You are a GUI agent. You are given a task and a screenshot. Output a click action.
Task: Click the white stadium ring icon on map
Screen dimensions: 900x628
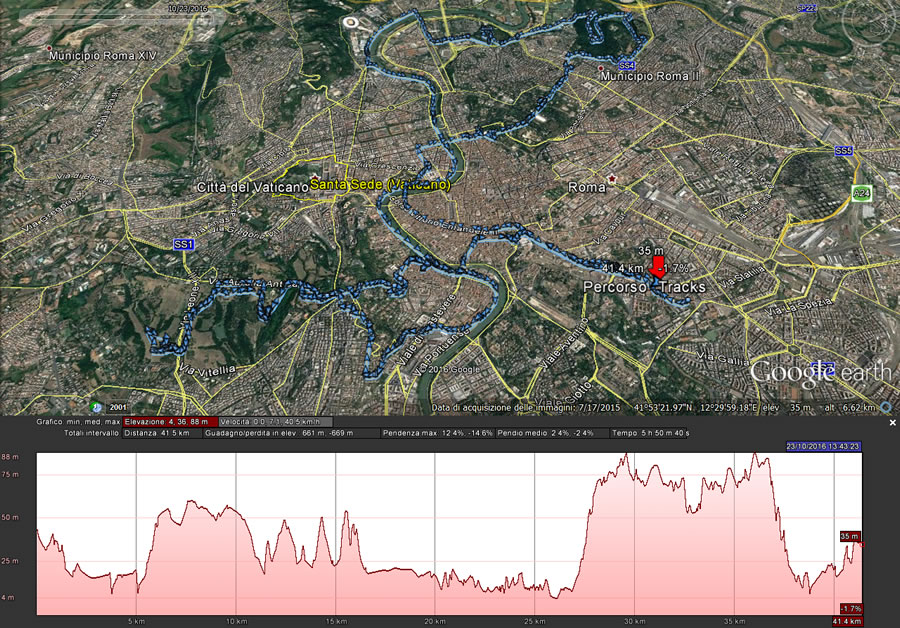click(x=351, y=21)
